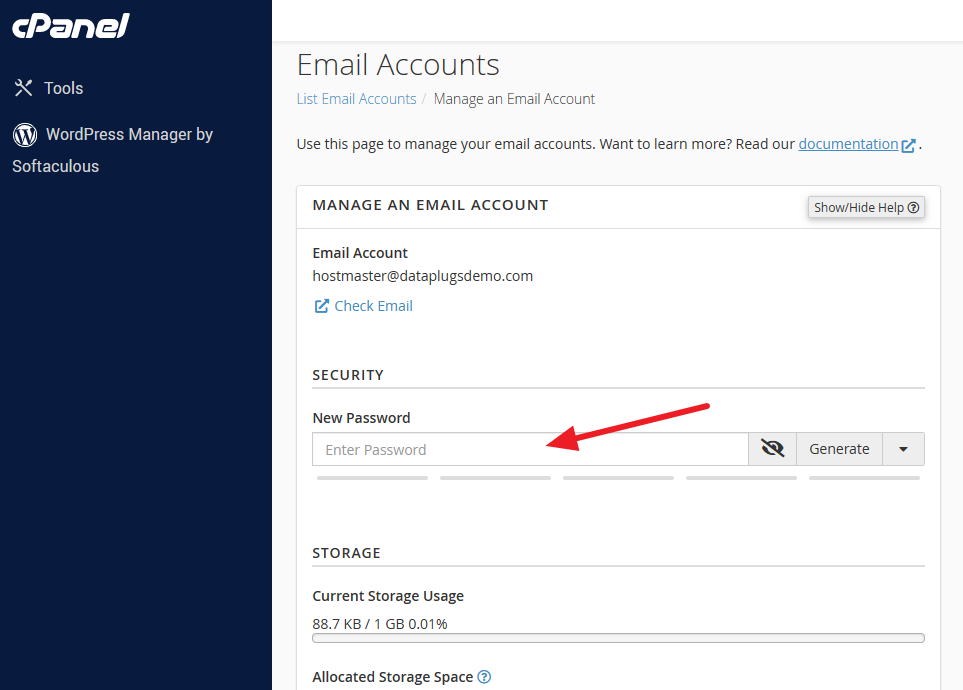This screenshot has width=963, height=690.
Task: Click the external-link icon after documentation
Action: 908,144
